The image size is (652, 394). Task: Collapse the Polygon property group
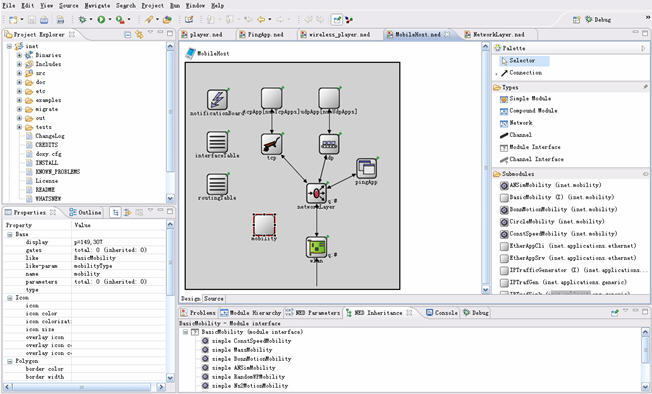click(x=10, y=361)
